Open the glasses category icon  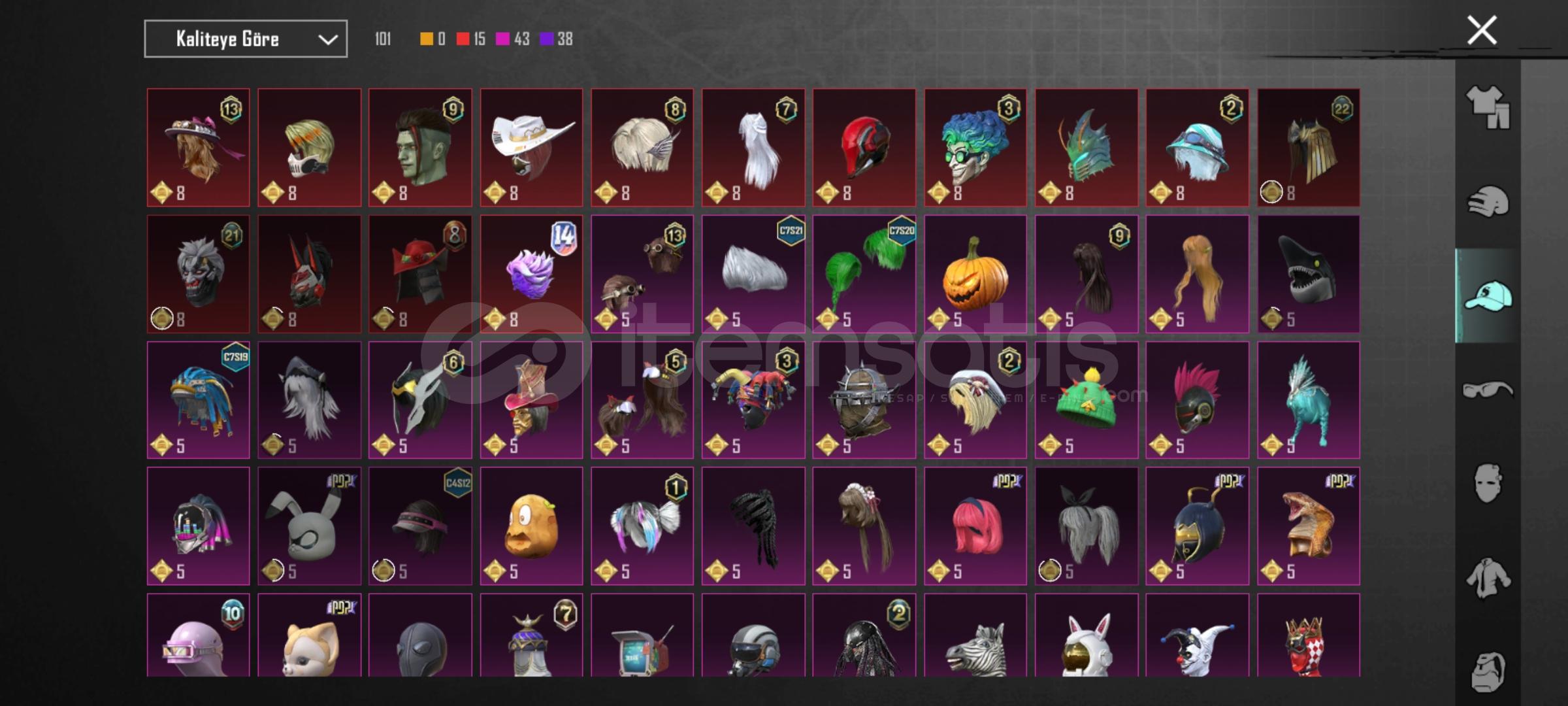pos(1488,390)
